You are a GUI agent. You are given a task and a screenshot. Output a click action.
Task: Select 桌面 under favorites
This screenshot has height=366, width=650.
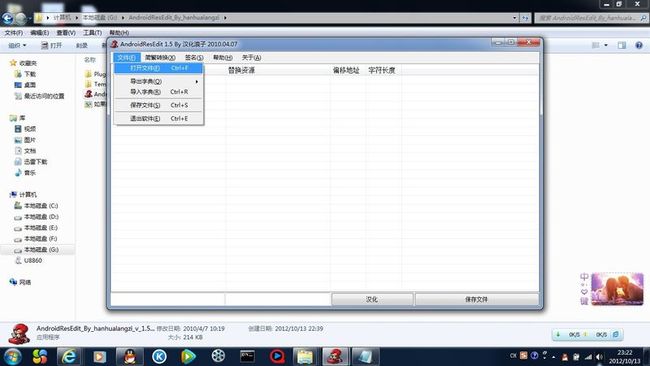pyautogui.click(x=29, y=85)
